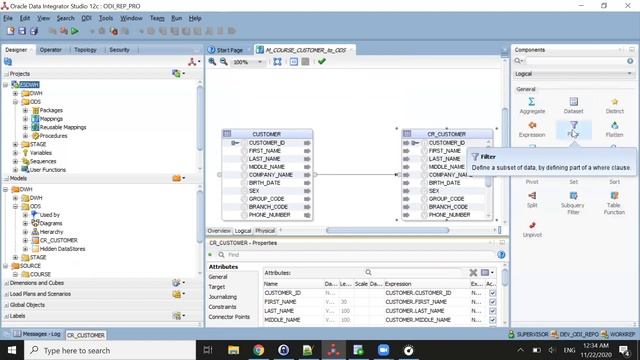
Task: Expand Dimensions and Cubes section
Action: click(x=7, y=283)
